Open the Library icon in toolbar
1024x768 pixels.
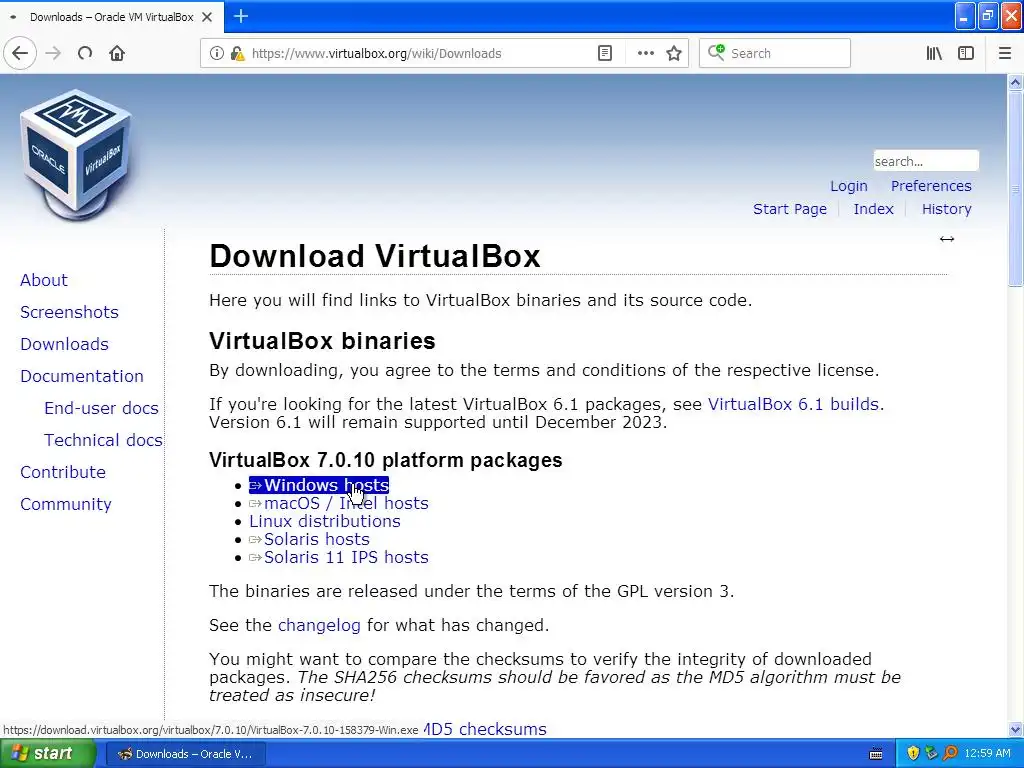pos(934,54)
